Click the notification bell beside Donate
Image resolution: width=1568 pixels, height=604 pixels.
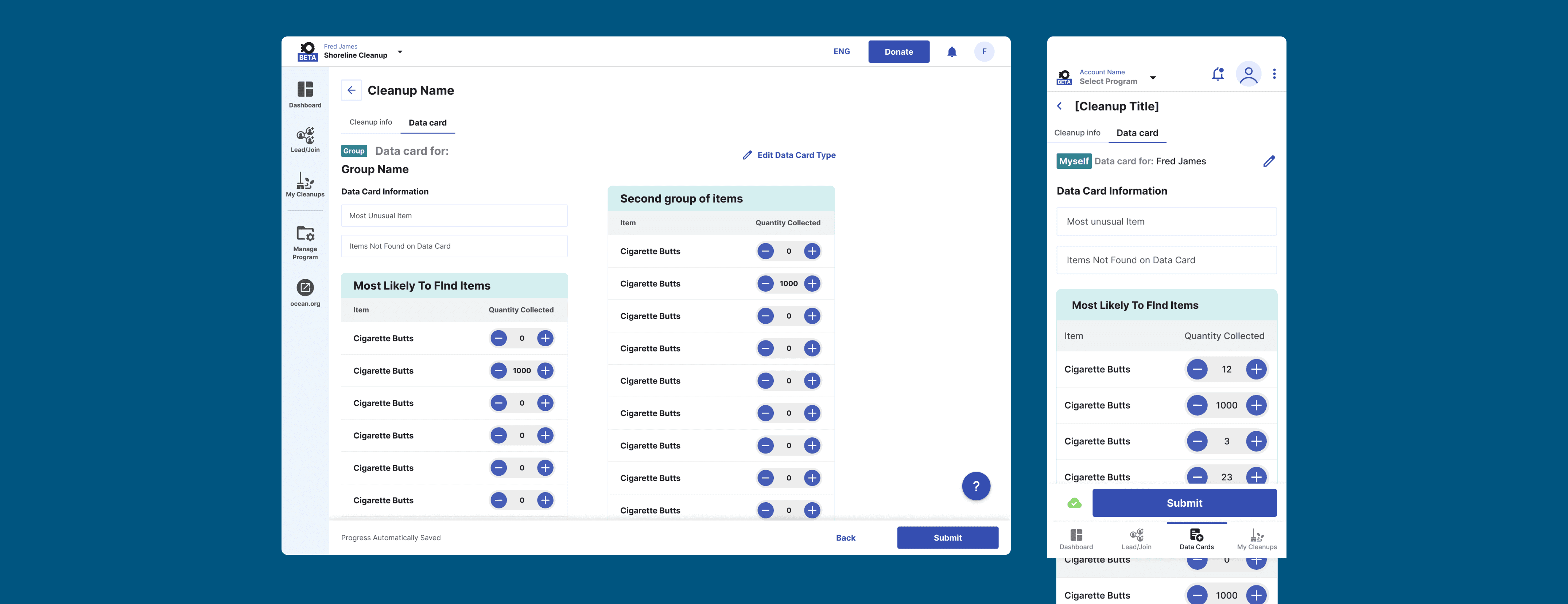point(951,52)
